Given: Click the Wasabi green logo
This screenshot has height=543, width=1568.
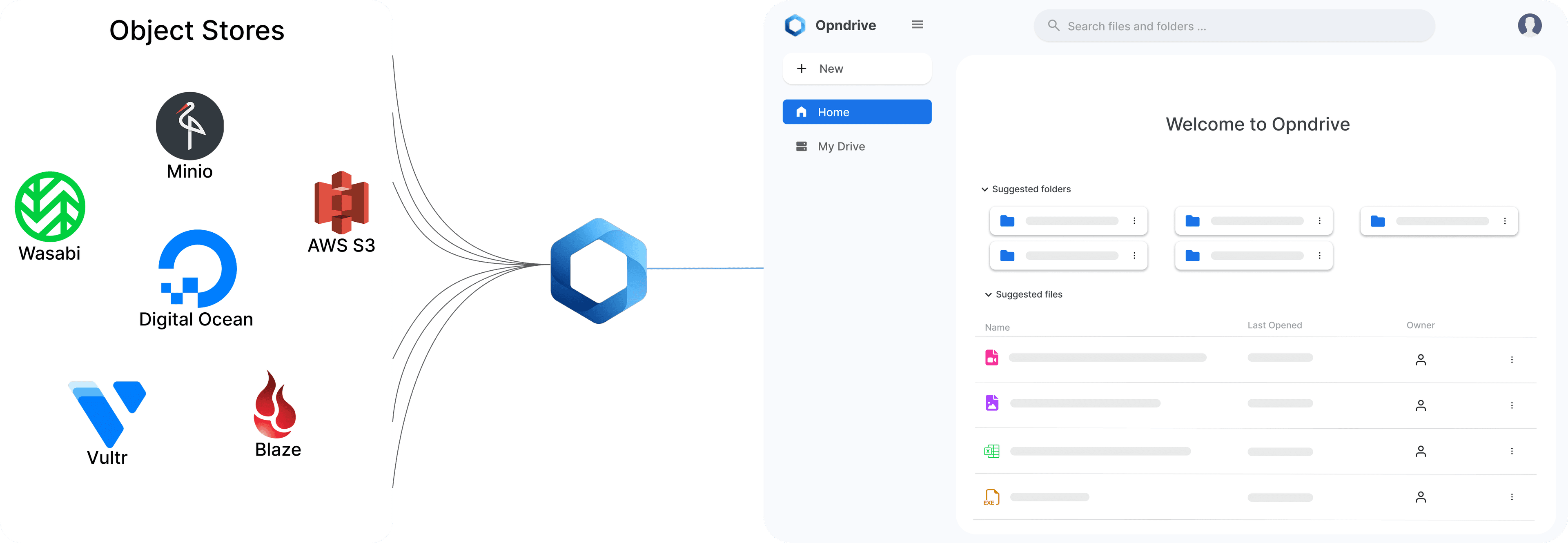Looking at the screenshot, I should pyautogui.click(x=50, y=206).
